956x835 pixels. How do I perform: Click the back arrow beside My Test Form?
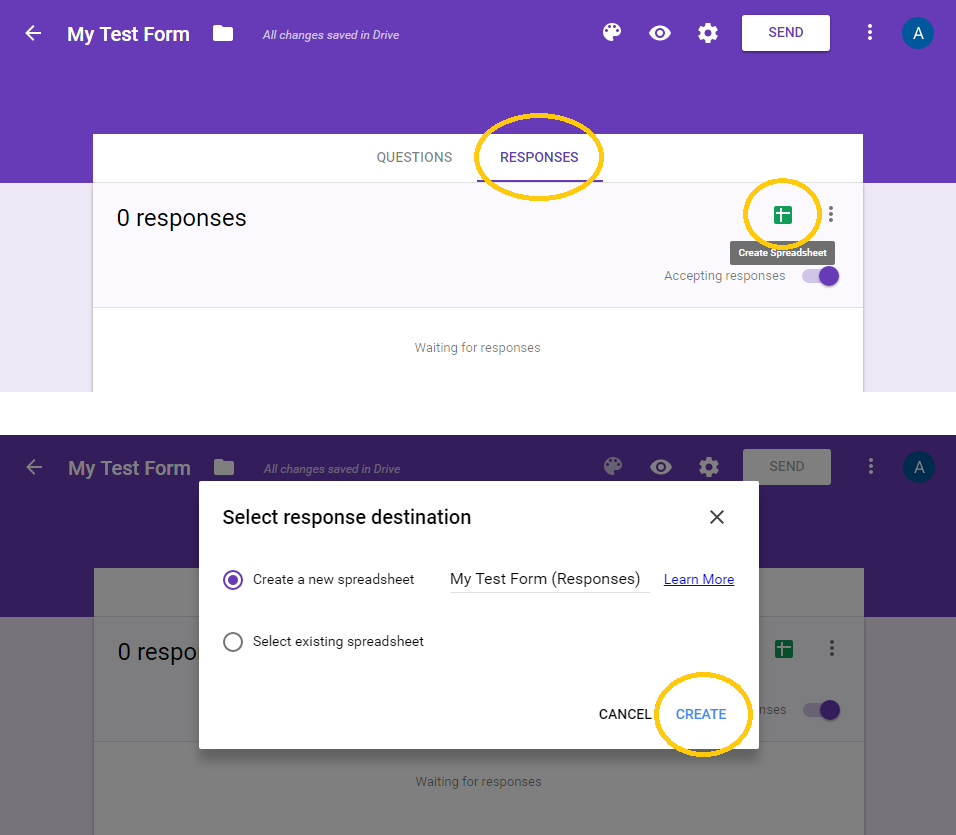tap(33, 33)
